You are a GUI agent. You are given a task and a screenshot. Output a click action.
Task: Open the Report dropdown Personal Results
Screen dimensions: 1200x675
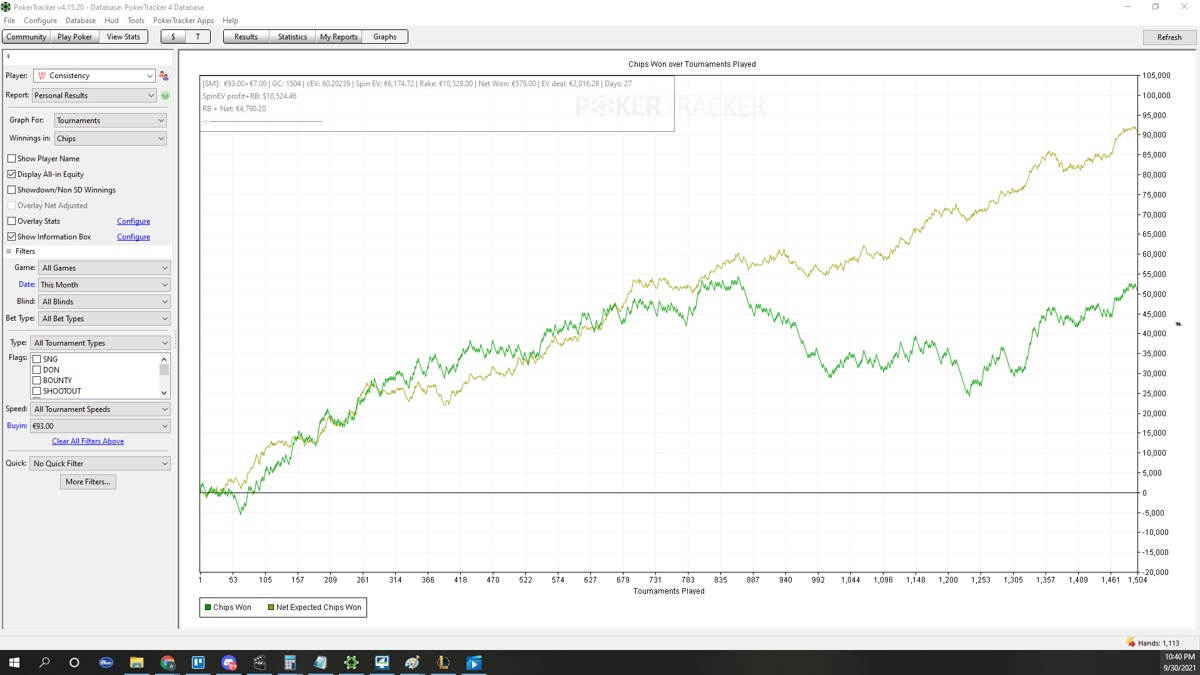[94, 96]
